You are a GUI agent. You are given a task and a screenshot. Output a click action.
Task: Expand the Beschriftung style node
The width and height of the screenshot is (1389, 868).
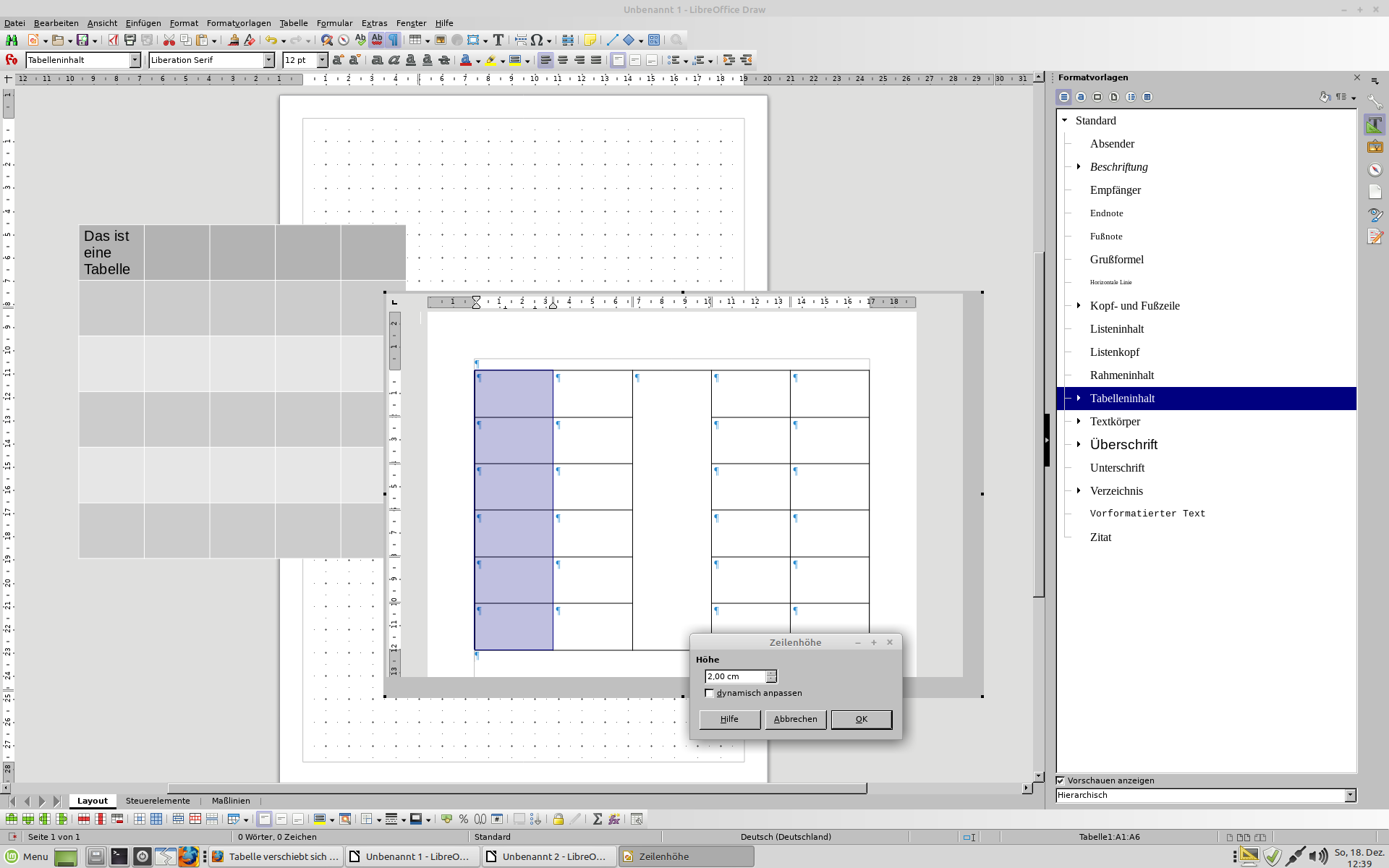pos(1079,167)
